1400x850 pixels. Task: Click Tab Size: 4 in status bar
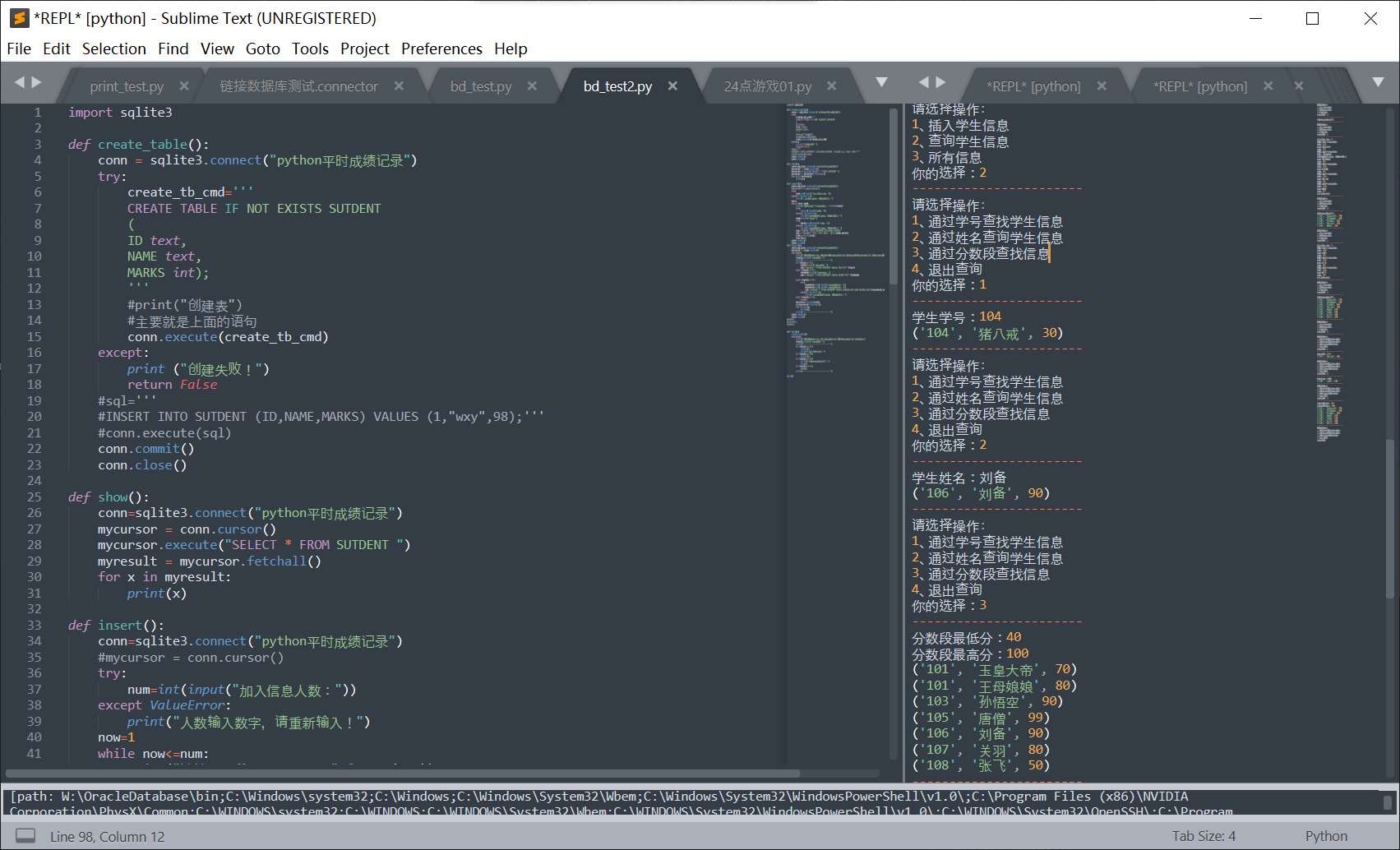tap(1203, 835)
